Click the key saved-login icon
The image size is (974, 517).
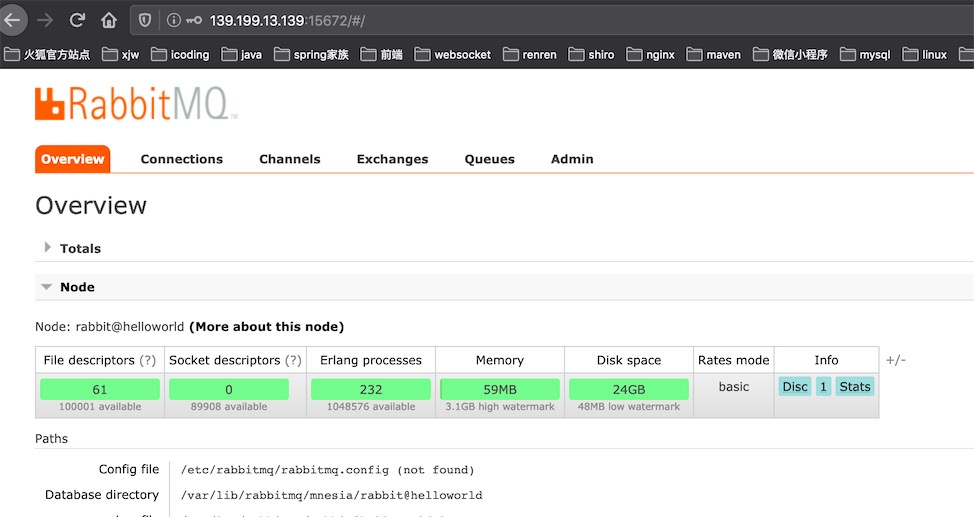[x=194, y=21]
